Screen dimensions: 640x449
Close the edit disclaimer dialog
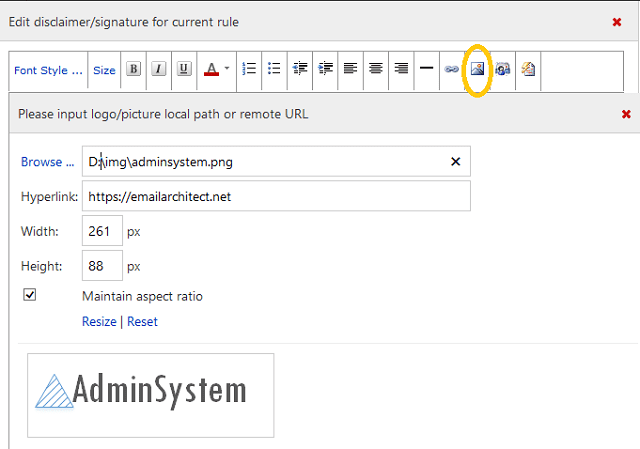coord(617,22)
